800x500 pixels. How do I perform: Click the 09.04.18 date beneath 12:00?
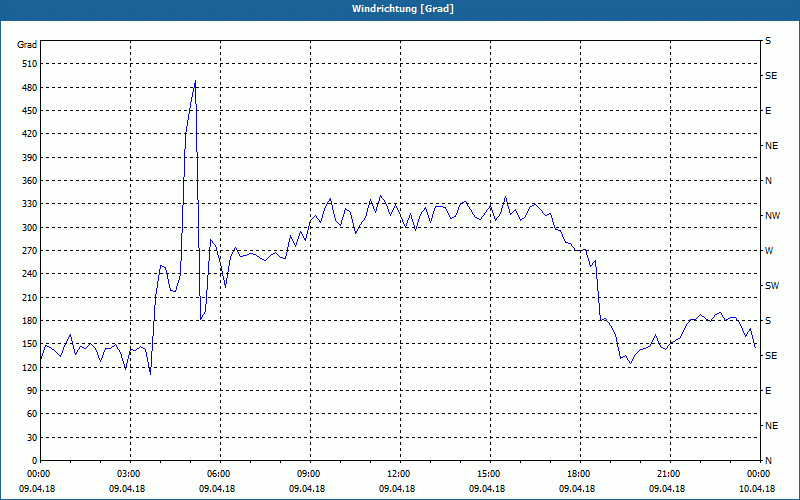click(x=397, y=489)
